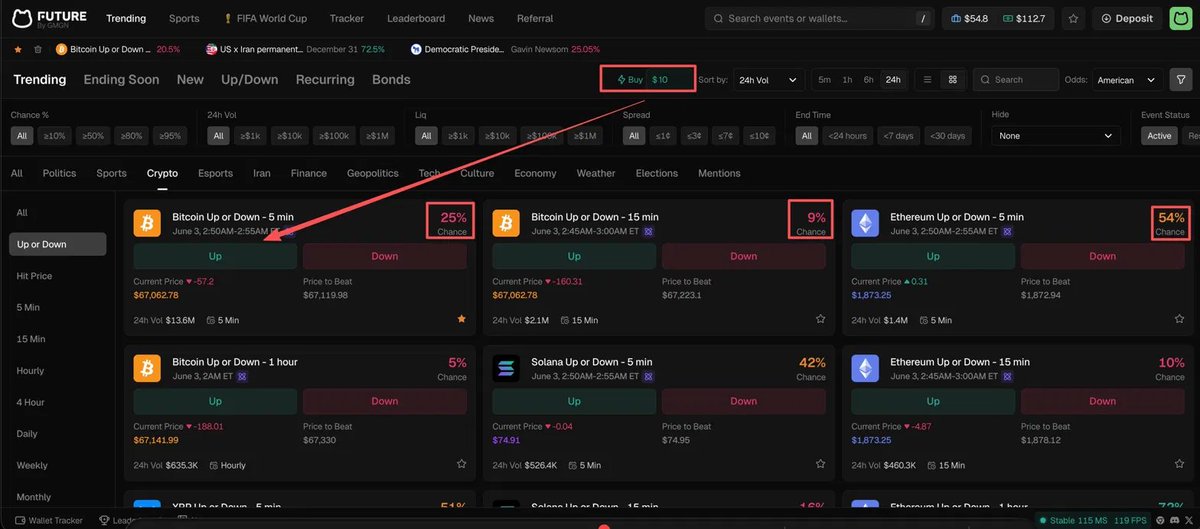1200x529 pixels.
Task: Star the Bitcoin Up or Down 1 hour card
Action: [461, 464]
